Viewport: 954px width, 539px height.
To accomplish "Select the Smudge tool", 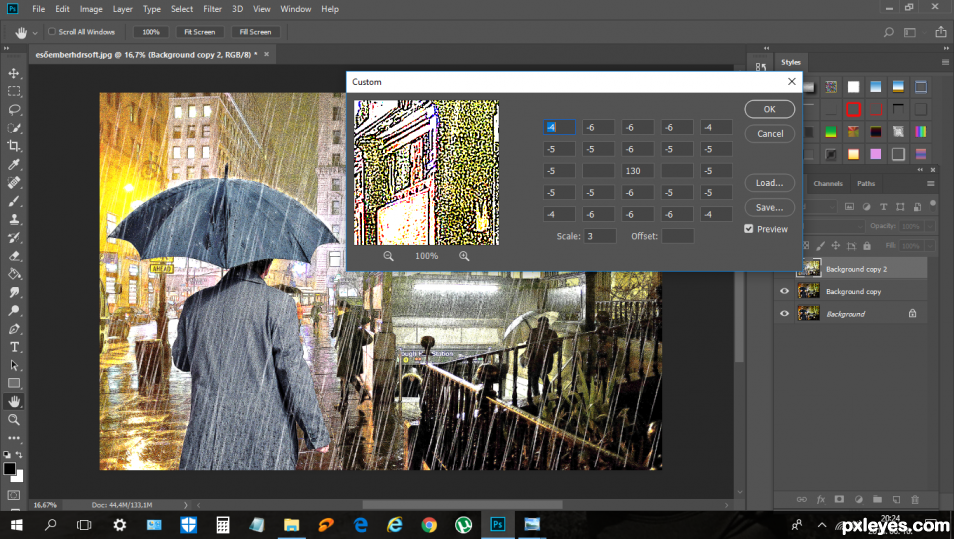I will tap(14, 292).
